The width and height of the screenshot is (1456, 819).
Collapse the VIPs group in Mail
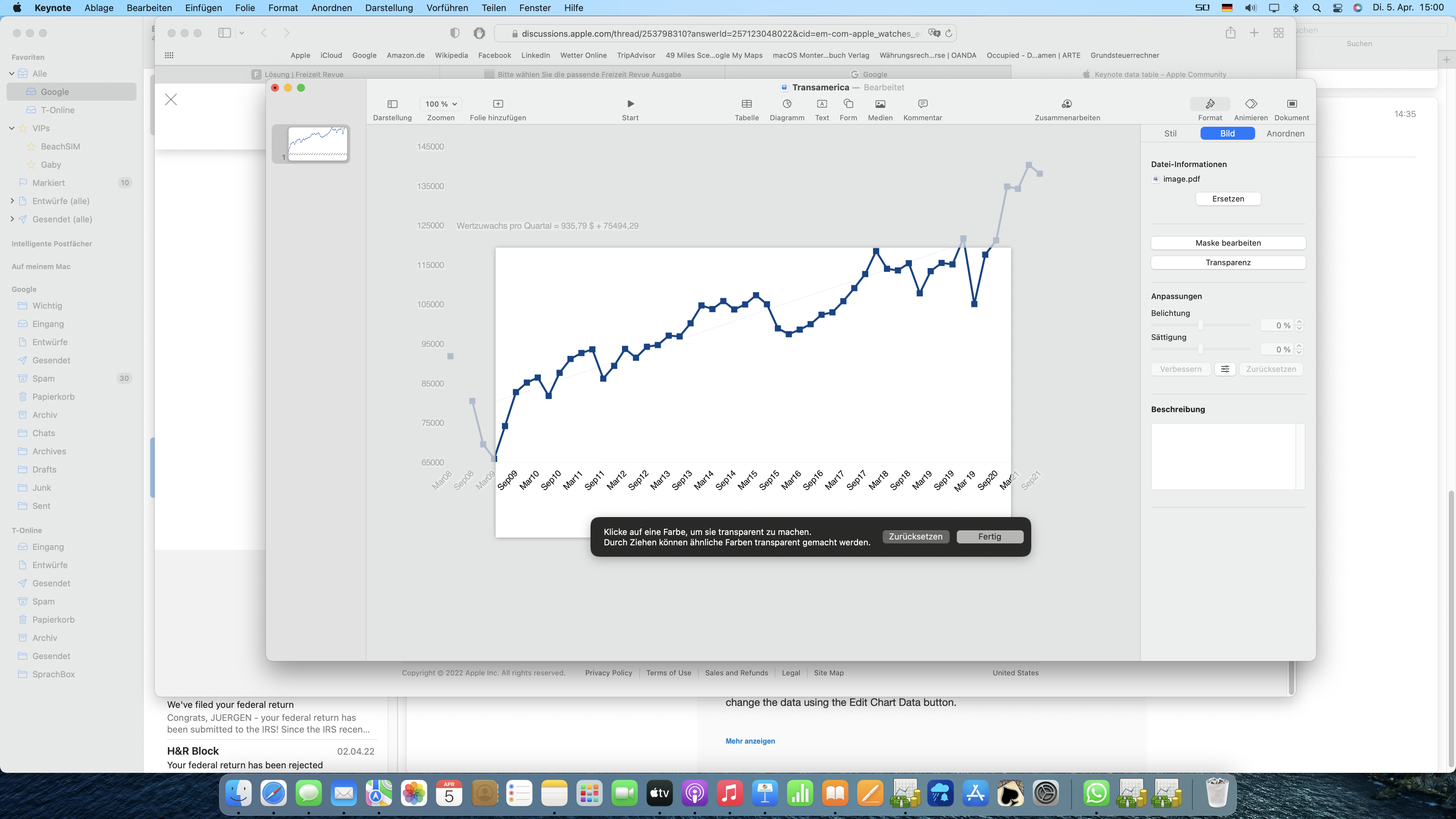point(12,128)
